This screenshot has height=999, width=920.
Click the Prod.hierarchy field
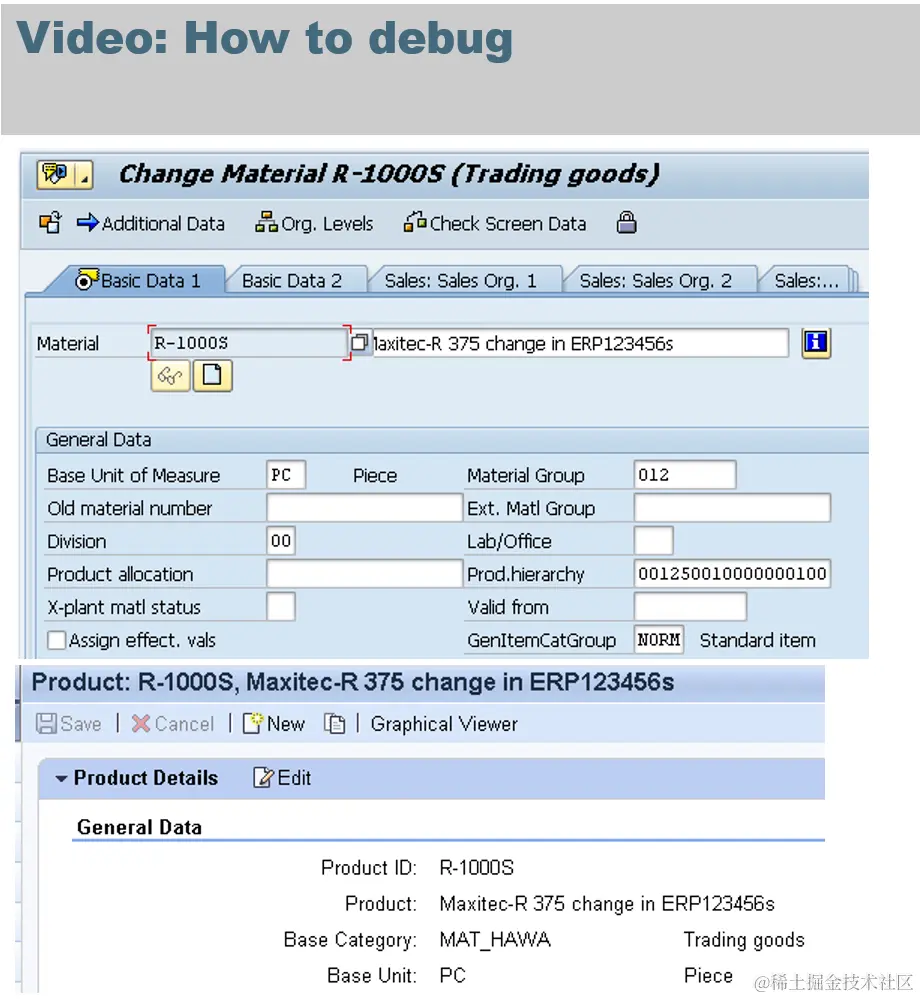click(732, 574)
